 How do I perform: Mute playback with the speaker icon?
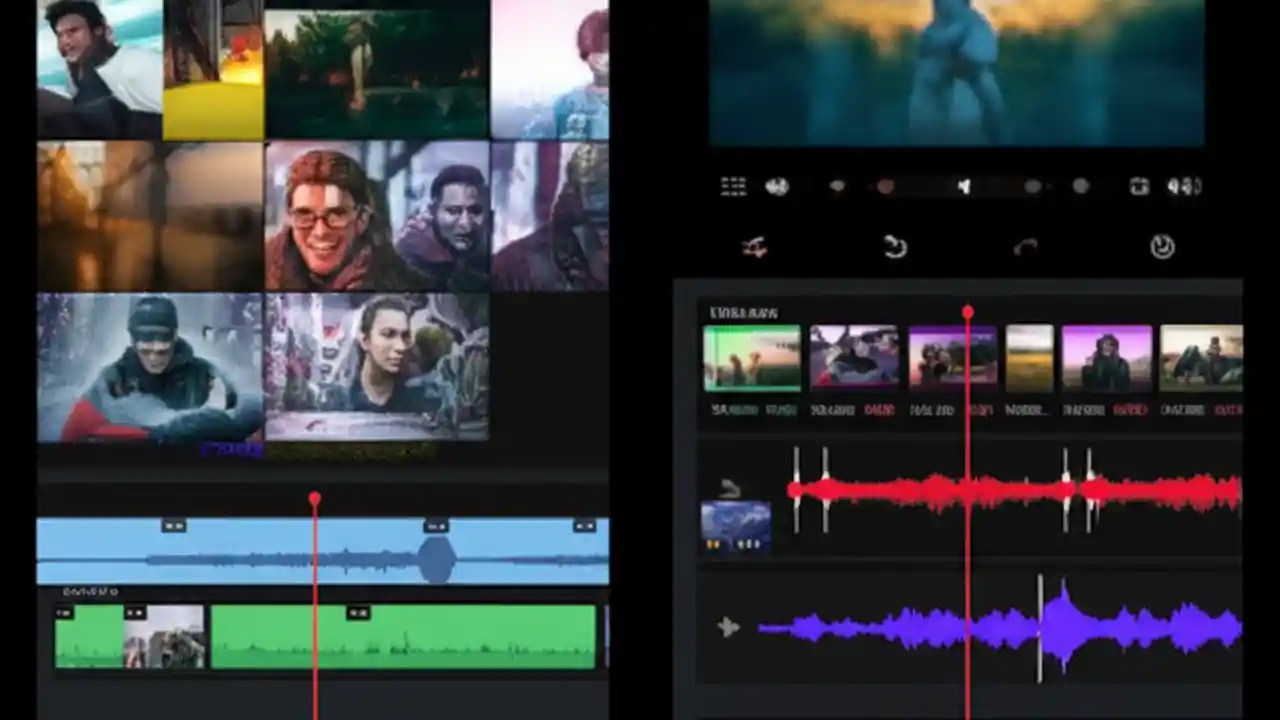click(x=964, y=186)
